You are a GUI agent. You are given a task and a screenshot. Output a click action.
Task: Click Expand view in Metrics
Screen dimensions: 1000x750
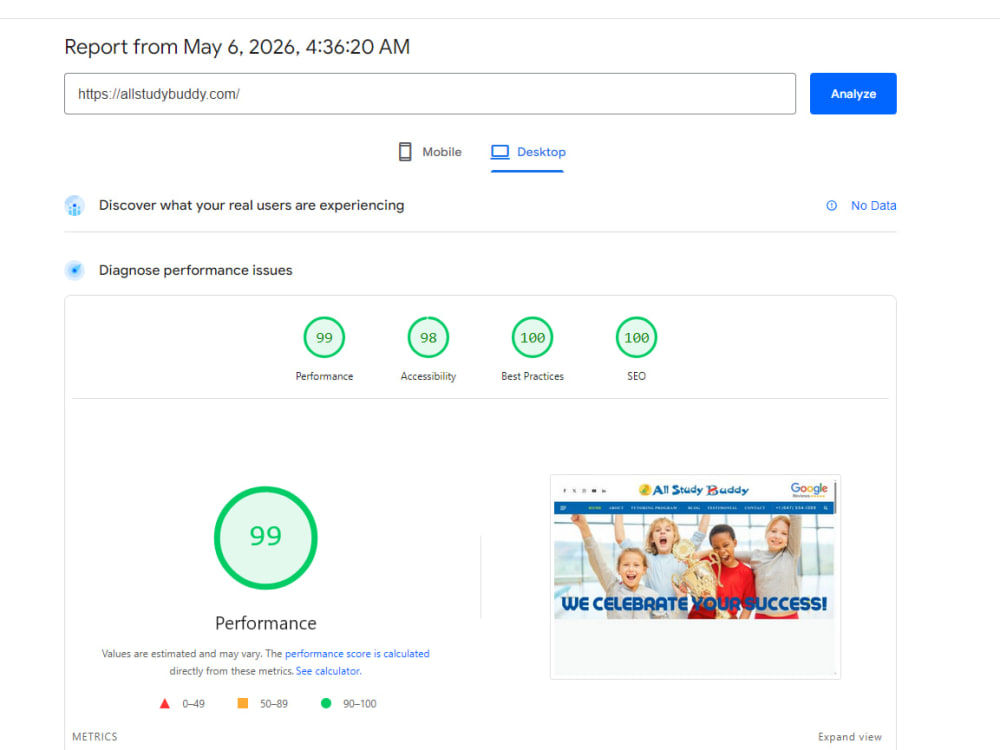pos(849,737)
